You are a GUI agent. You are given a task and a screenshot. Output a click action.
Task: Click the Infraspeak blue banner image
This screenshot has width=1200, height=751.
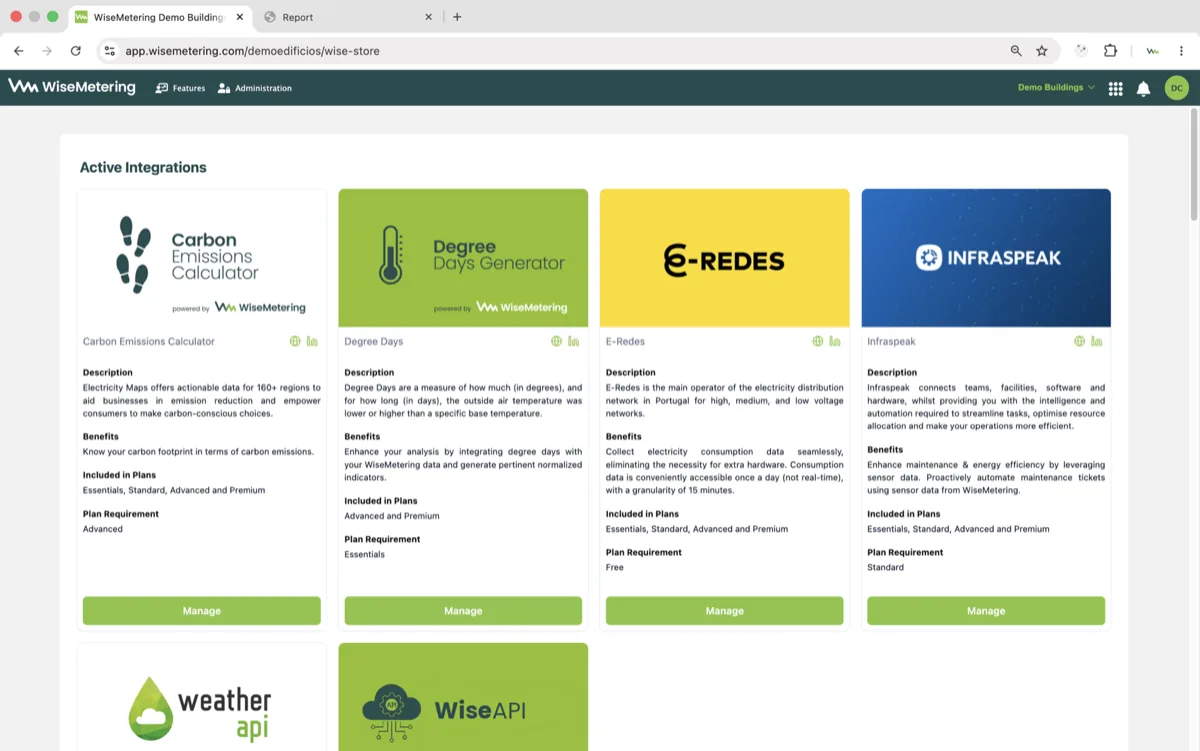click(x=986, y=258)
